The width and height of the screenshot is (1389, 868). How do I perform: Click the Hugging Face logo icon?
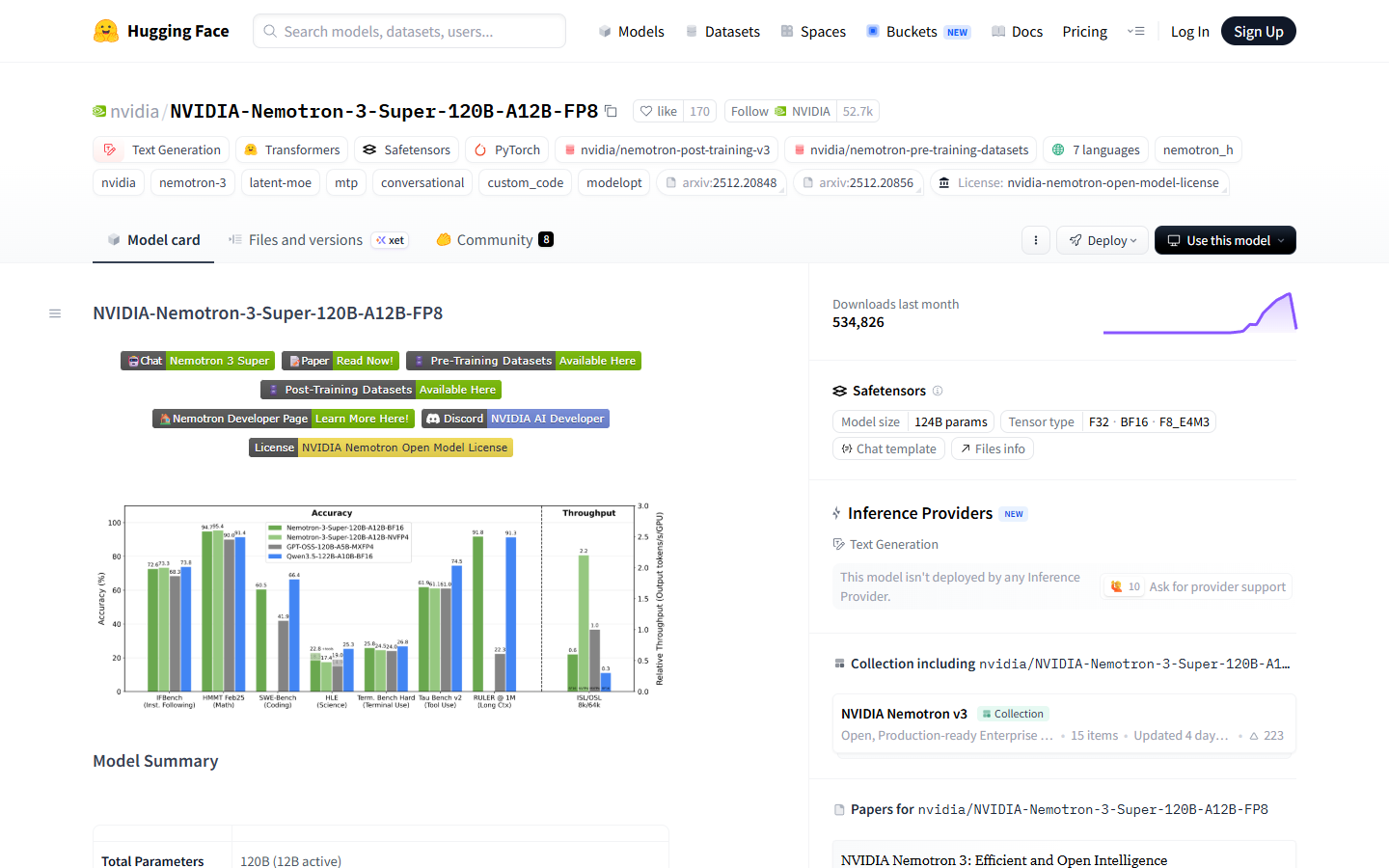(x=106, y=31)
